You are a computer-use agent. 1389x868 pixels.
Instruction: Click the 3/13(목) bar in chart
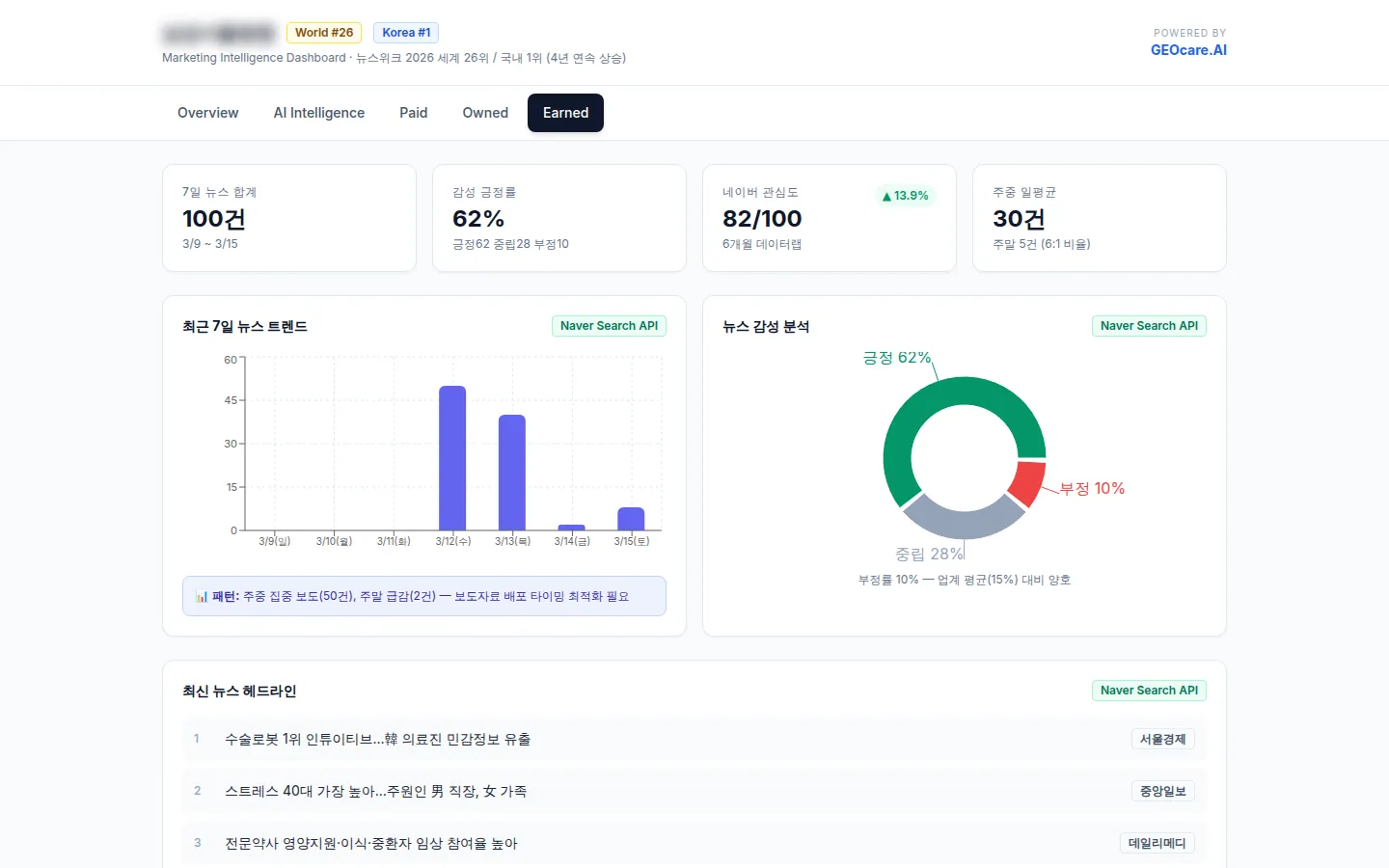(x=512, y=473)
